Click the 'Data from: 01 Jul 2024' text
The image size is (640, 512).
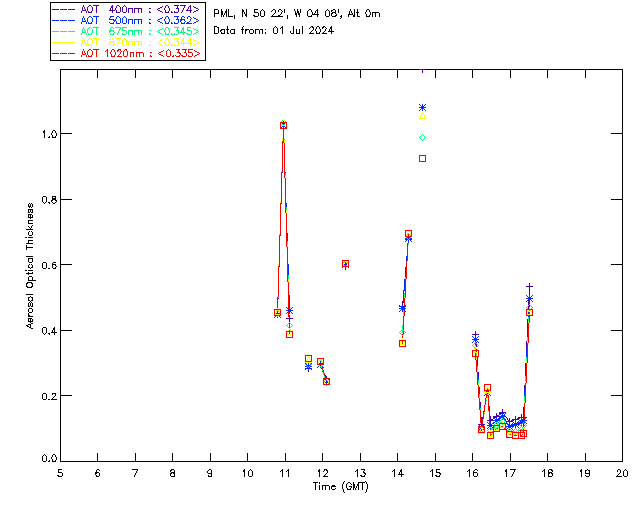click(x=273, y=31)
